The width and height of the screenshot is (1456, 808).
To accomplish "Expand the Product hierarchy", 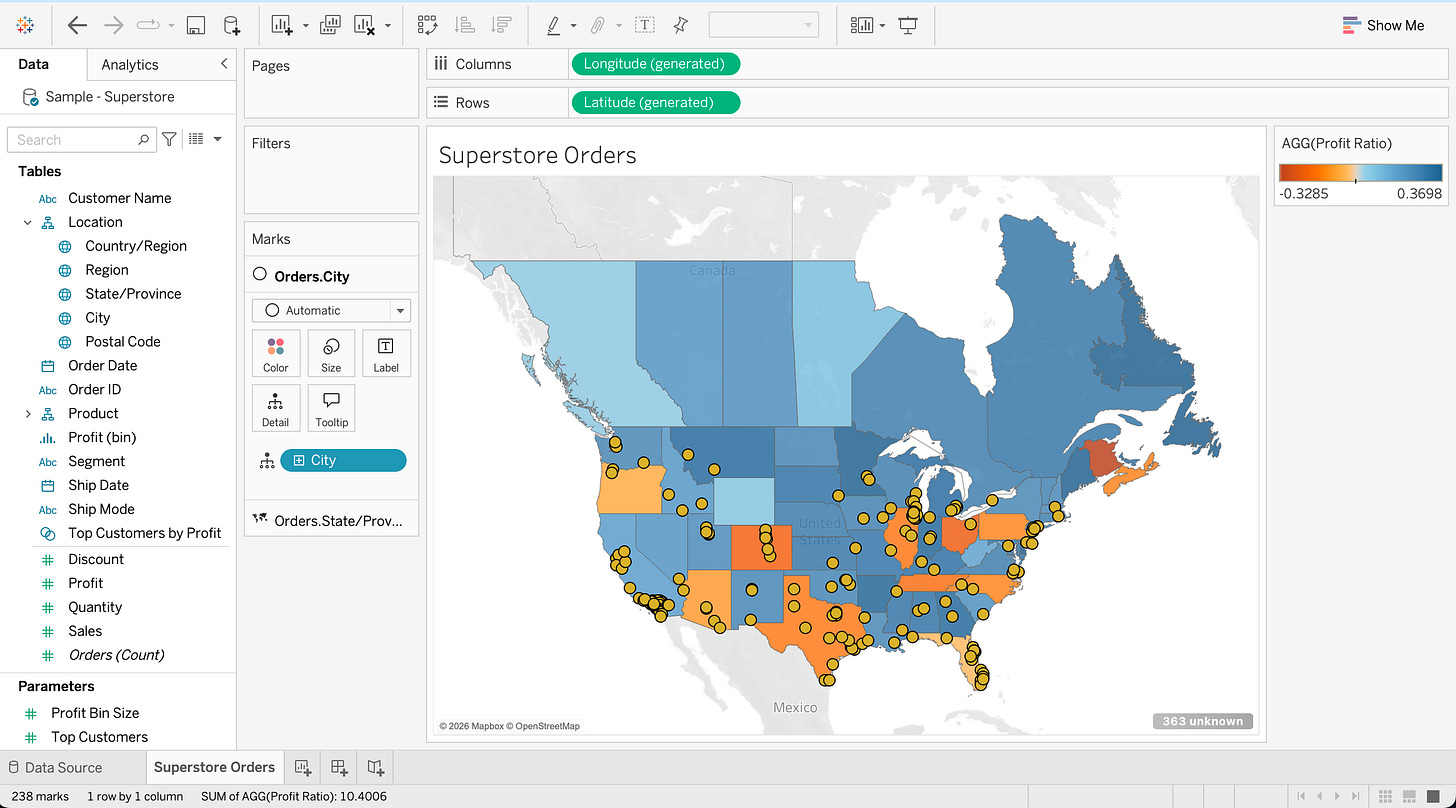I will [27, 414].
